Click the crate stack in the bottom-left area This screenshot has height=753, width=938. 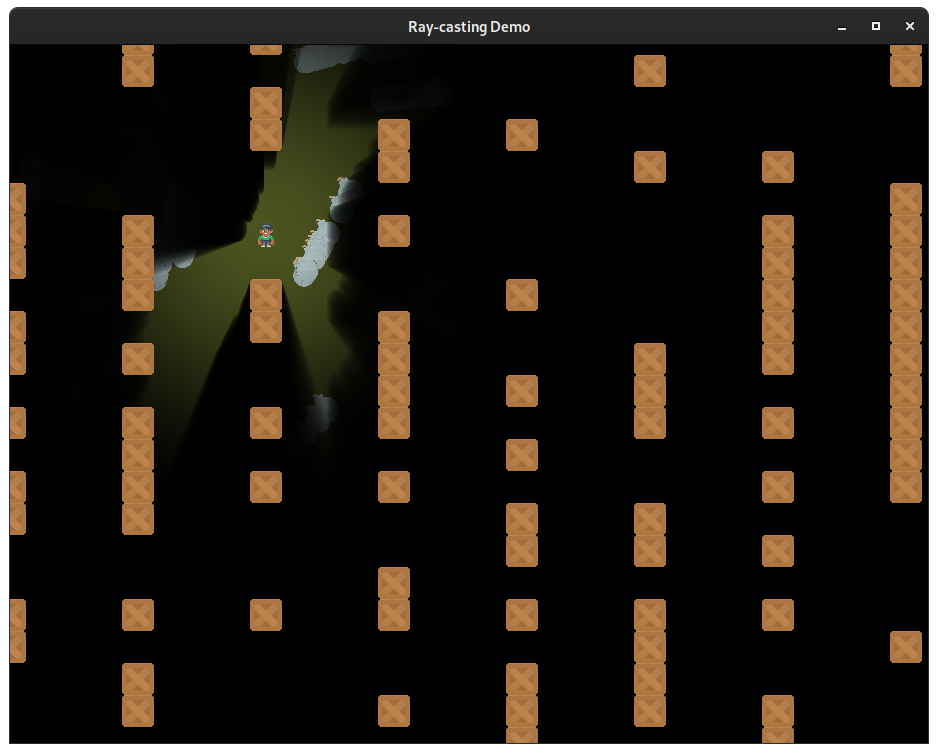tap(137, 695)
